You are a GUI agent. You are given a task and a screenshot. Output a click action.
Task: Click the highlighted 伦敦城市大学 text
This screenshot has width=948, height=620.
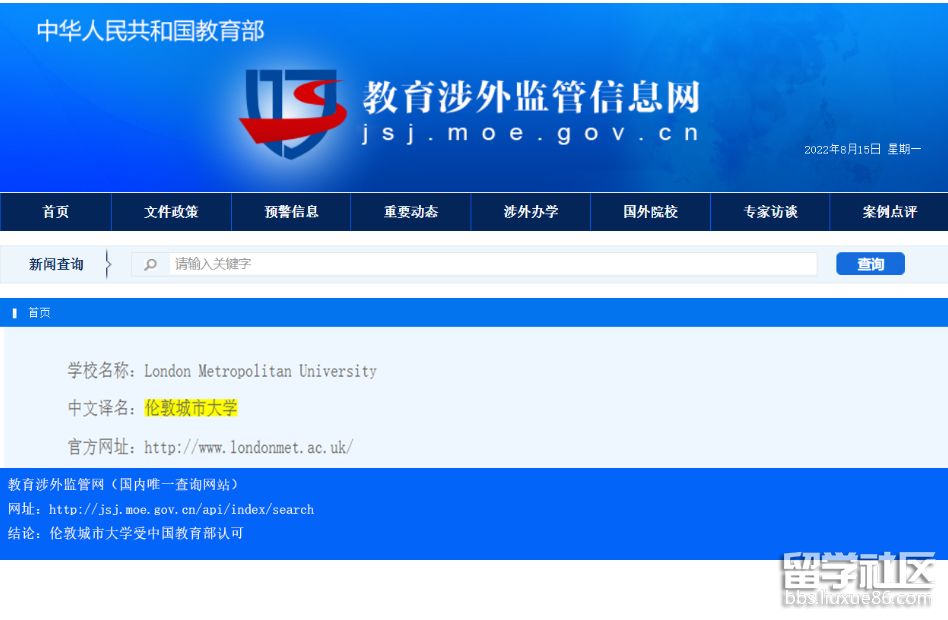tap(191, 408)
